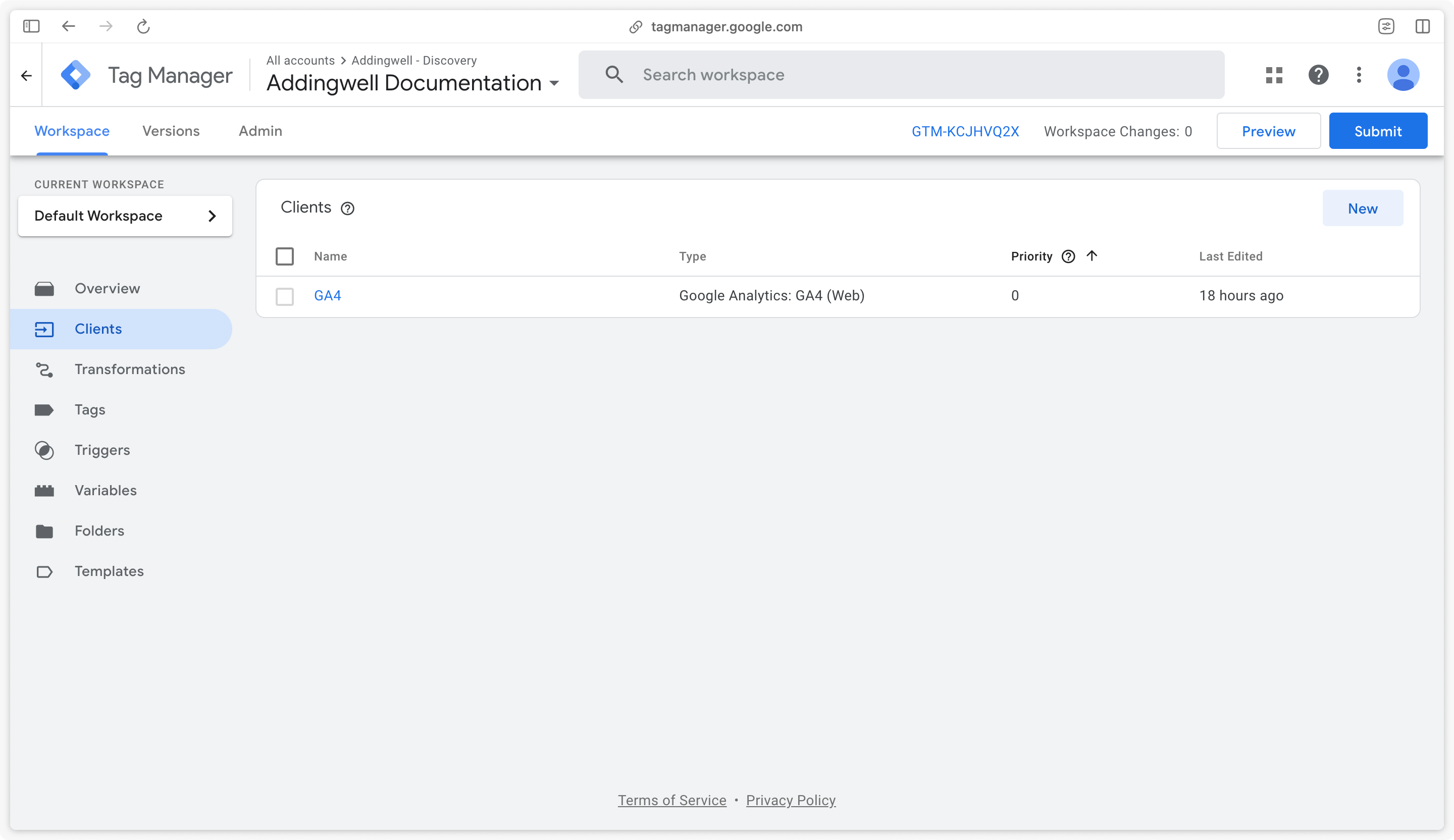1454x840 pixels.
Task: Open the three-dot more options menu
Action: click(1359, 75)
